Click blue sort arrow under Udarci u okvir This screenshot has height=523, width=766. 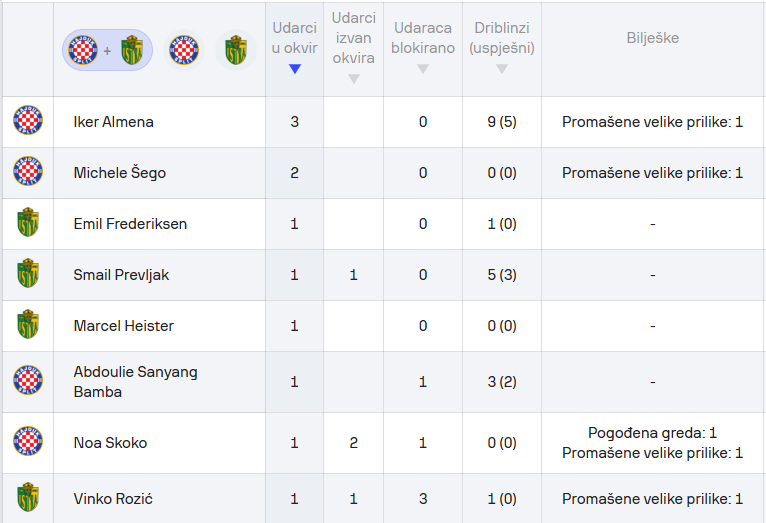click(x=294, y=69)
